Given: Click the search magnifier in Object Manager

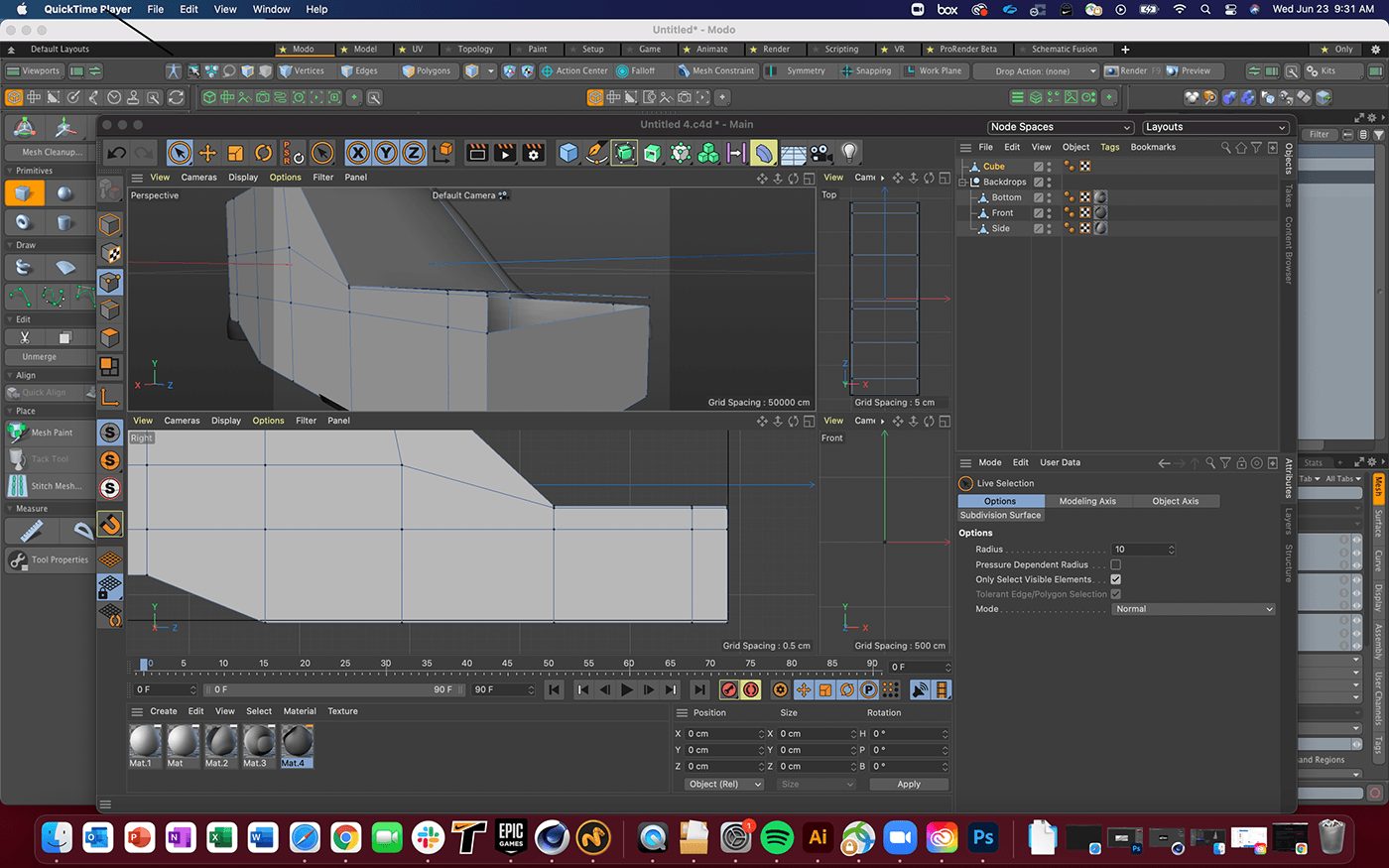Looking at the screenshot, I should click(1226, 148).
